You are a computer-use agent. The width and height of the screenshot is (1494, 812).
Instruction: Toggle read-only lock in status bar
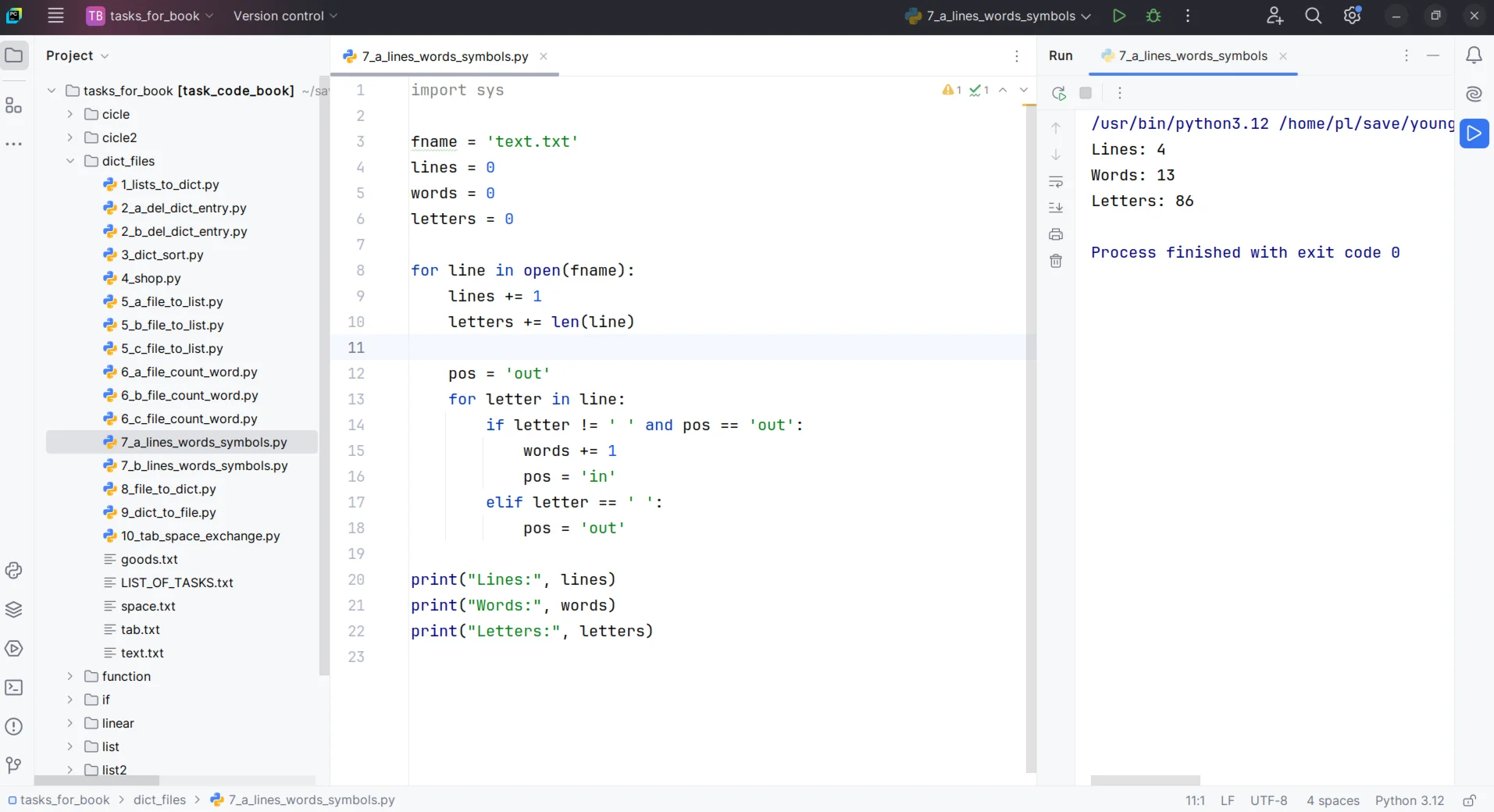coord(1469,800)
